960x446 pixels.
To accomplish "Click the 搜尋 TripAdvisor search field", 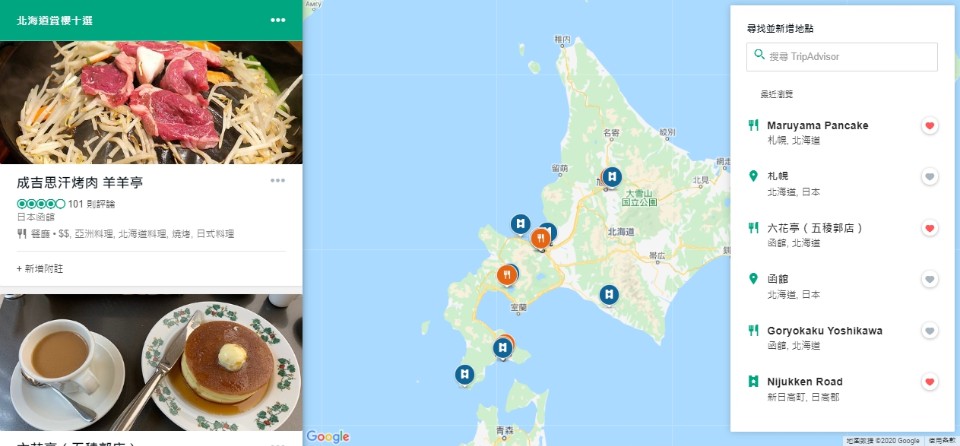I will pos(842,56).
